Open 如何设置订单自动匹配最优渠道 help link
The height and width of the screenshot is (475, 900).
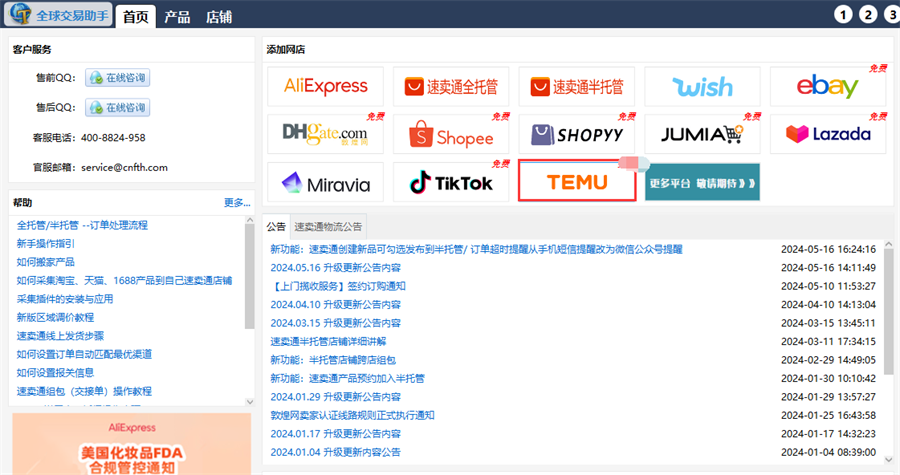coord(84,354)
